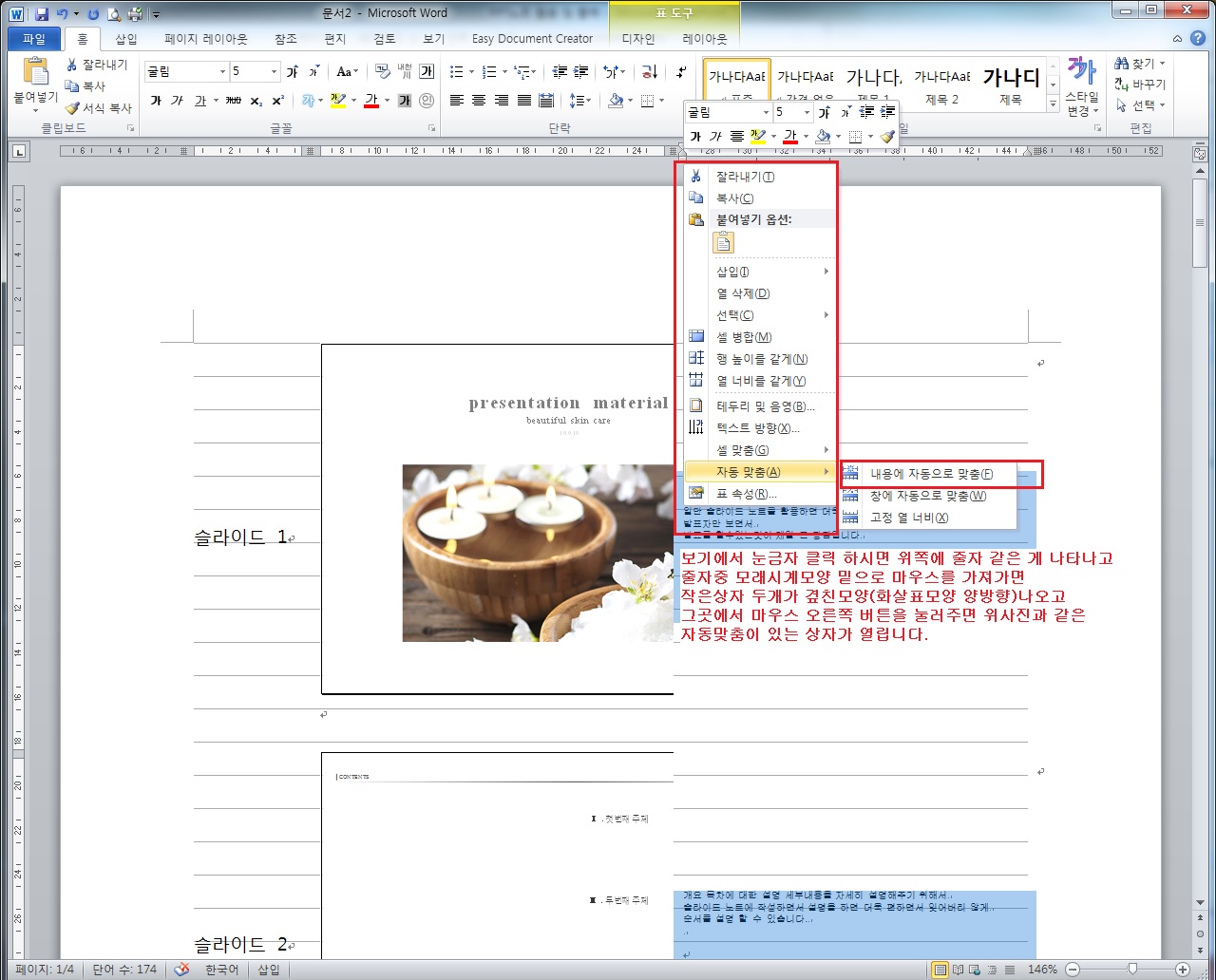Open Print Preview from Quick Access toolbar
The width and height of the screenshot is (1216, 980).
pos(114,13)
